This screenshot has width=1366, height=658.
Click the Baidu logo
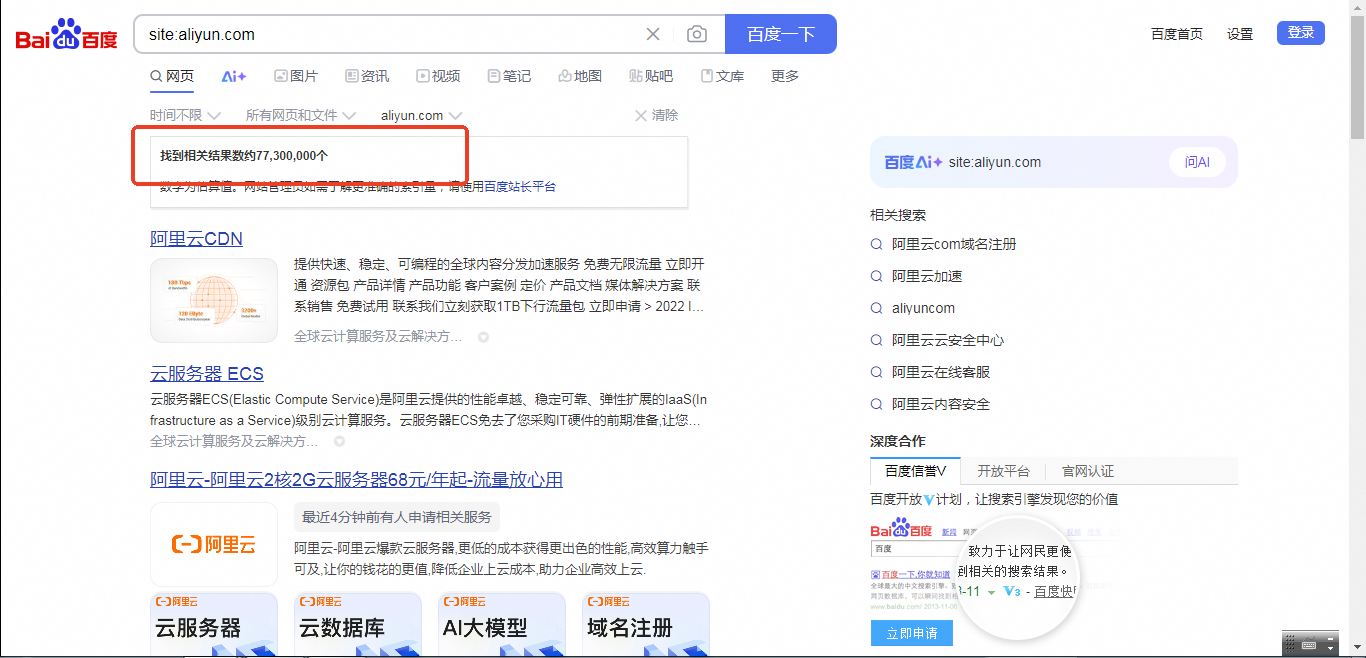pos(66,35)
